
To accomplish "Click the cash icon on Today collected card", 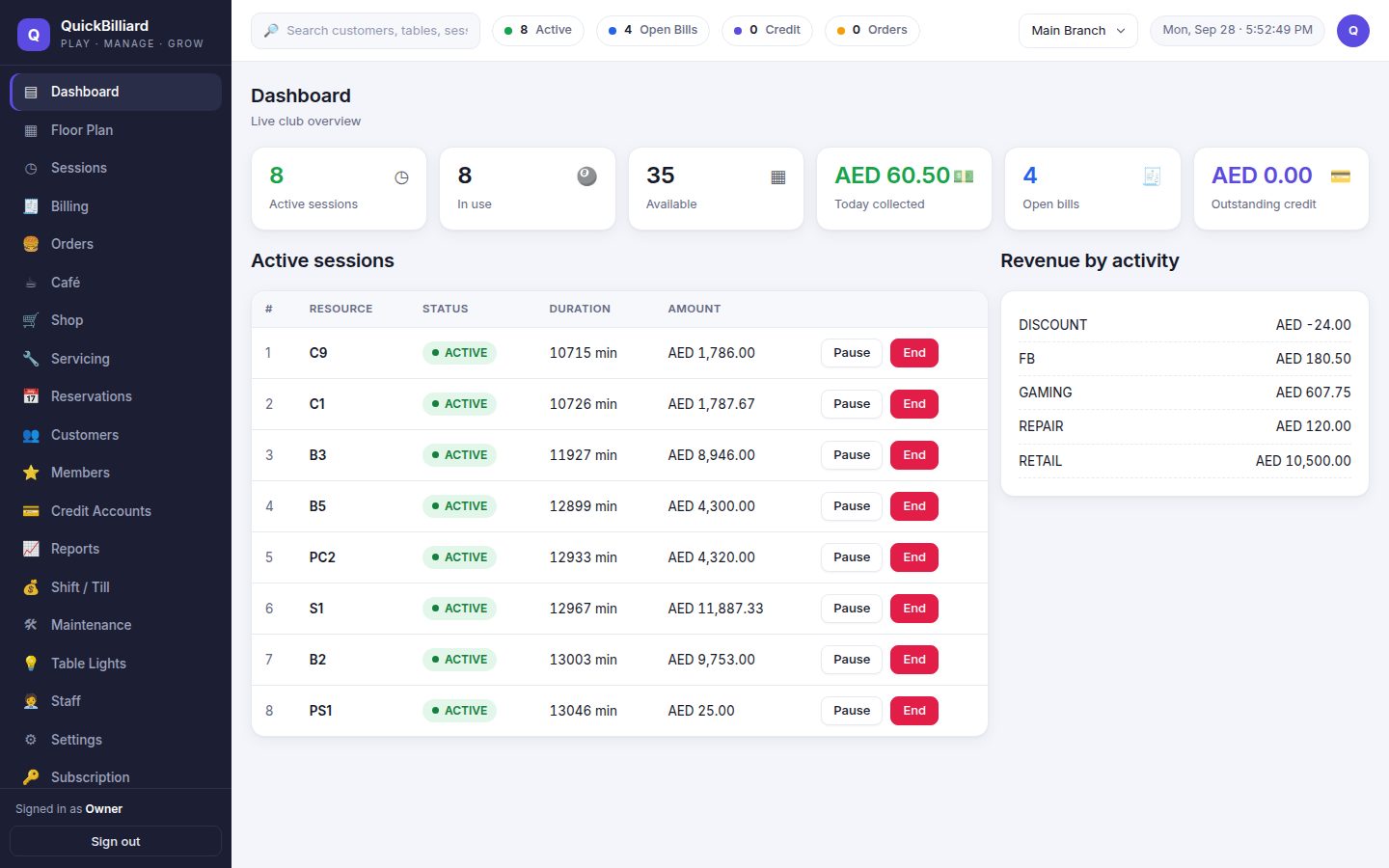I will pos(964,176).
